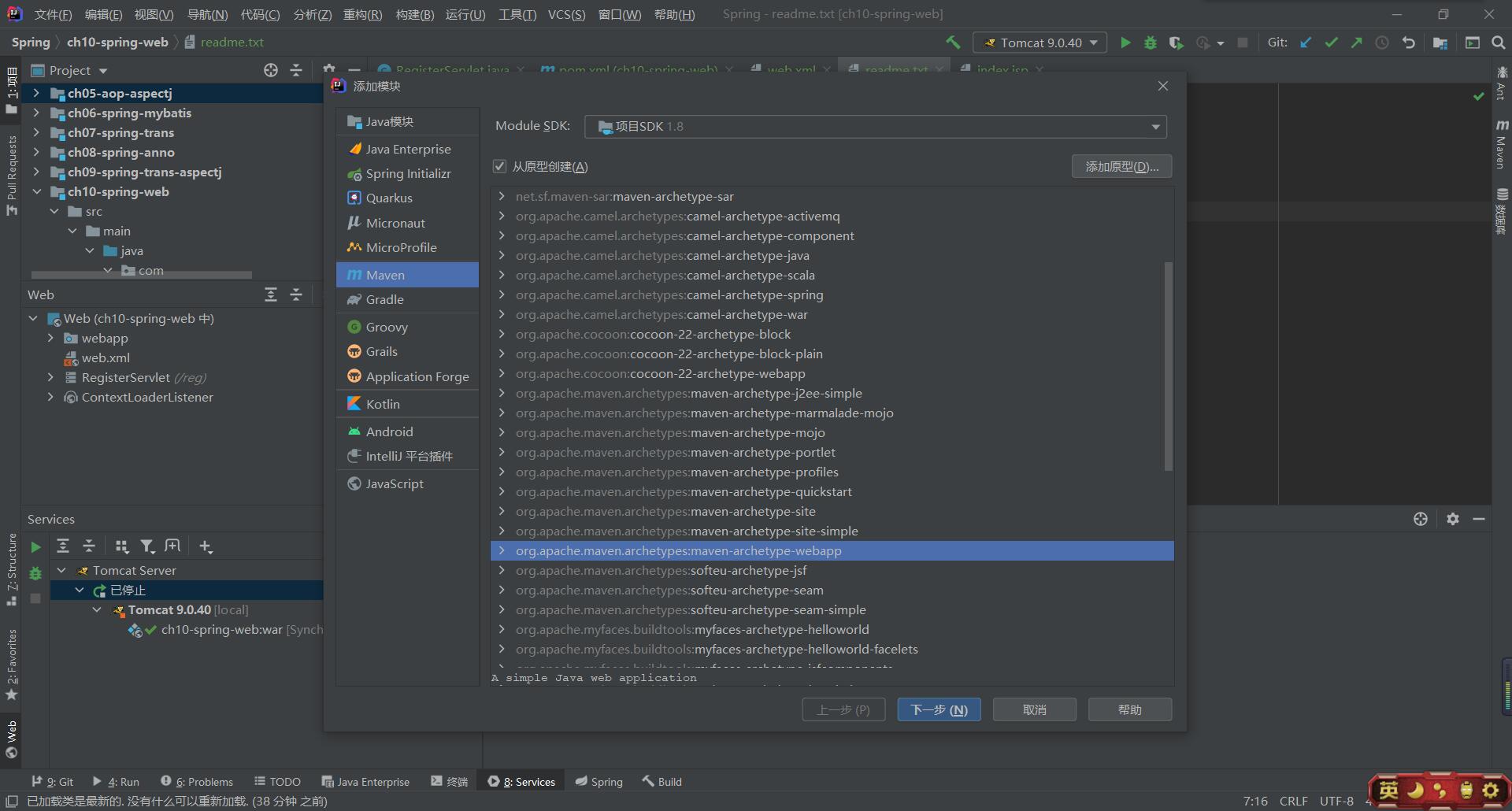Collapse all in Project panel
The width and height of the screenshot is (1512, 811).
[x=296, y=70]
